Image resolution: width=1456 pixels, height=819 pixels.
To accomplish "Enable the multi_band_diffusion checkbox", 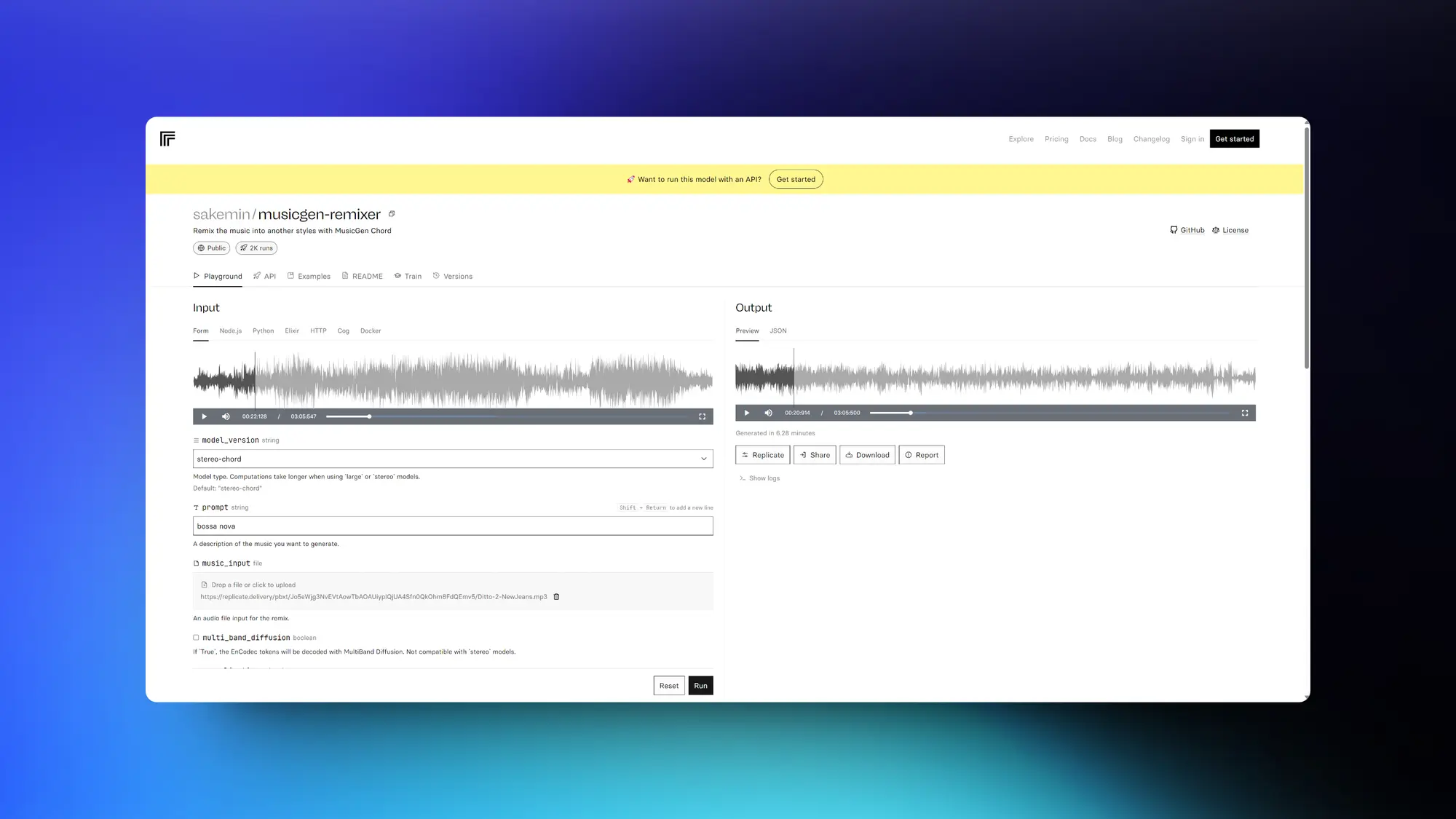I will click(x=196, y=638).
